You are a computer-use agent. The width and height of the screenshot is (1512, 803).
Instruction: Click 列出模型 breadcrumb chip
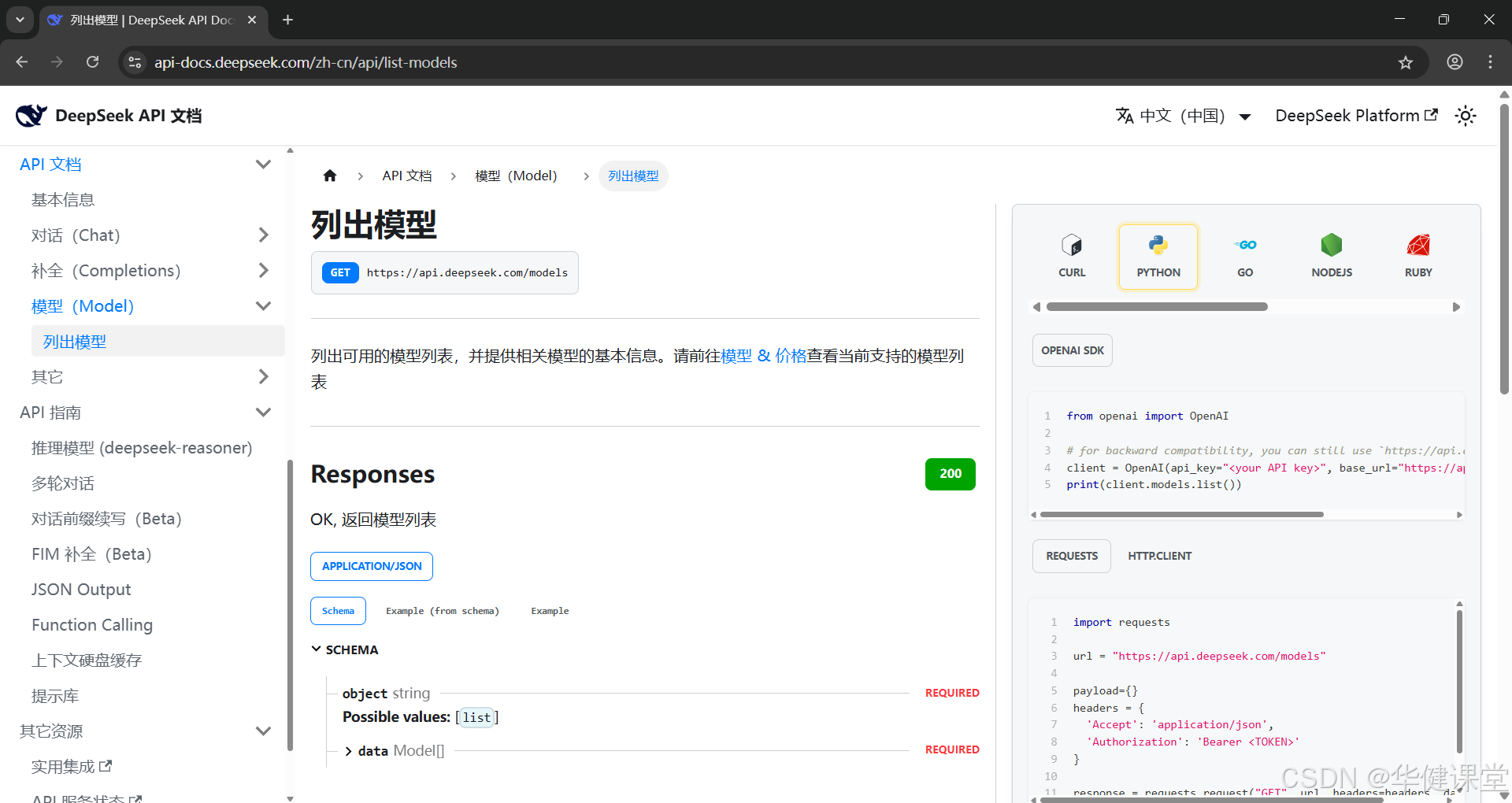[x=633, y=176]
